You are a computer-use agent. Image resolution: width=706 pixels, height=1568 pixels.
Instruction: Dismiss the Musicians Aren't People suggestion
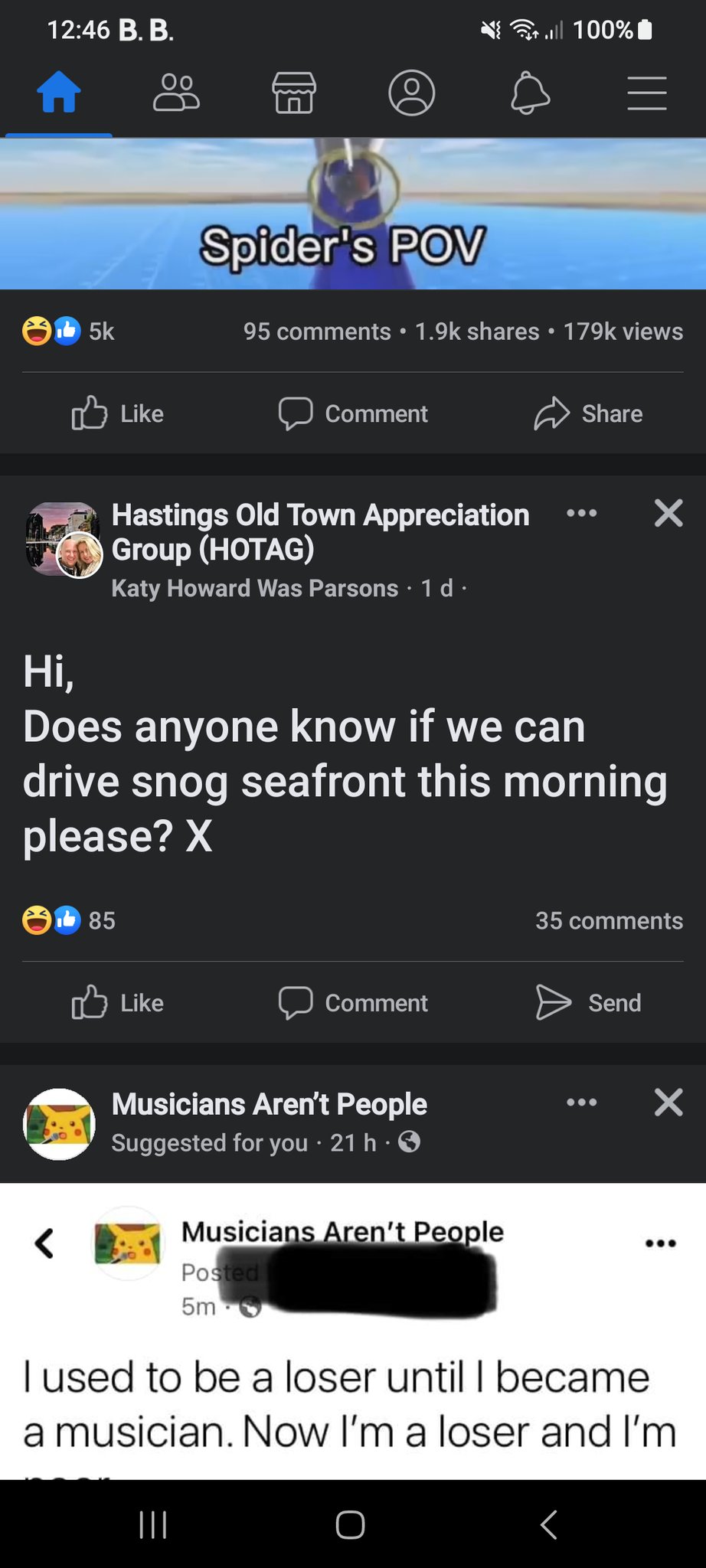668,1102
